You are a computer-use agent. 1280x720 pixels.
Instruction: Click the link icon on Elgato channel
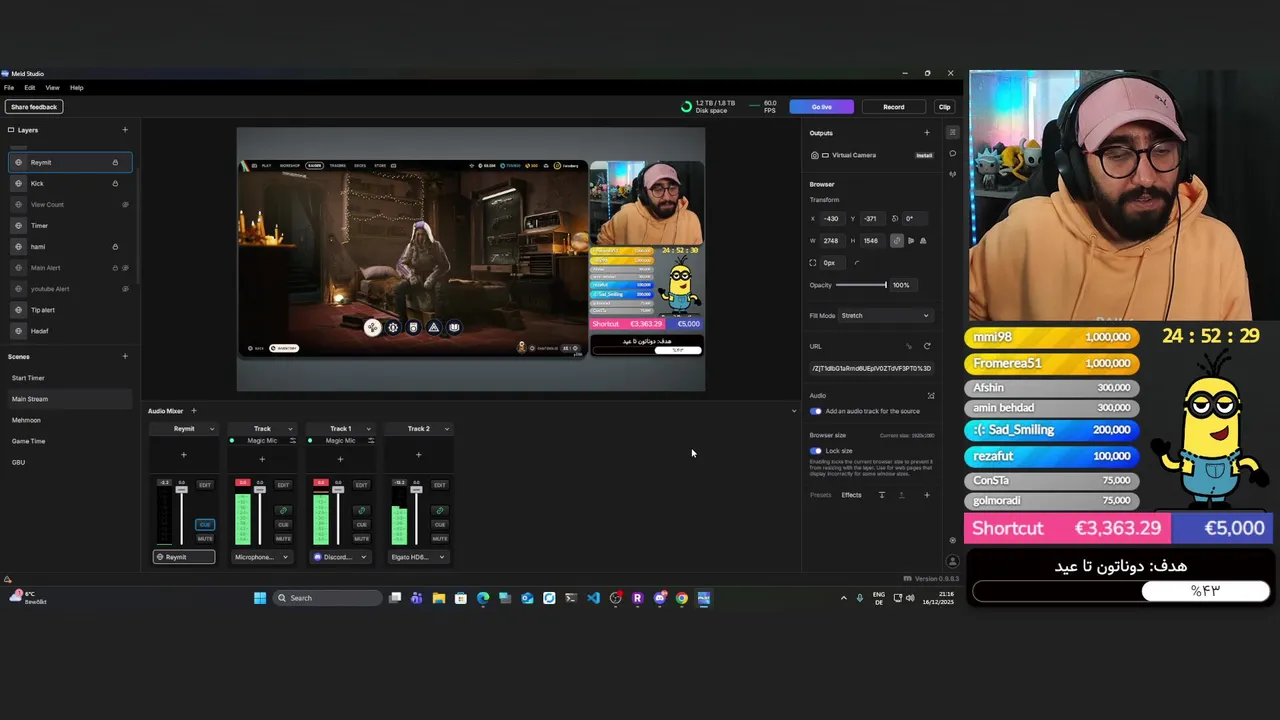point(439,510)
